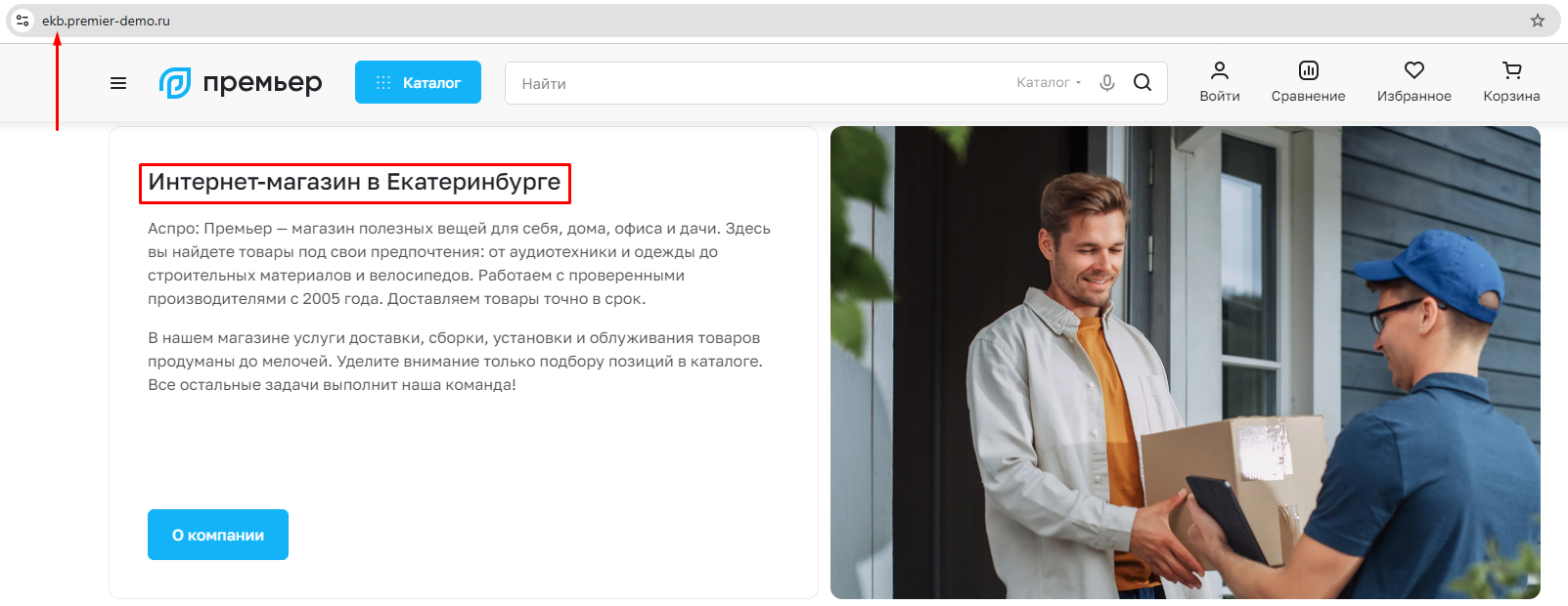Expand the Каталог search scope dropdown
Screen dimensions: 1568x606
[1049, 83]
